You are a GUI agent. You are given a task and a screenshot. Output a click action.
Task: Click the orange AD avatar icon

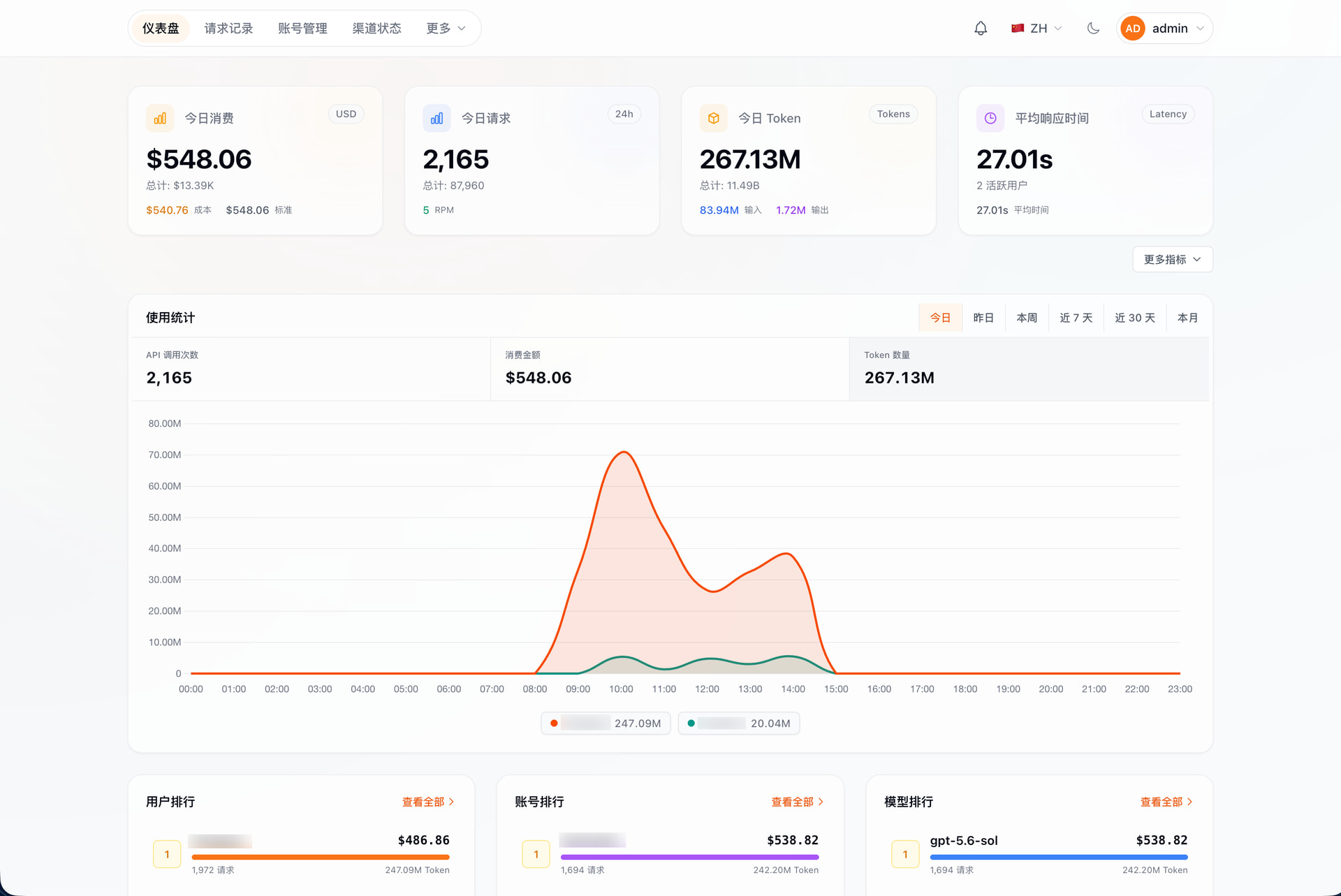(x=1132, y=29)
